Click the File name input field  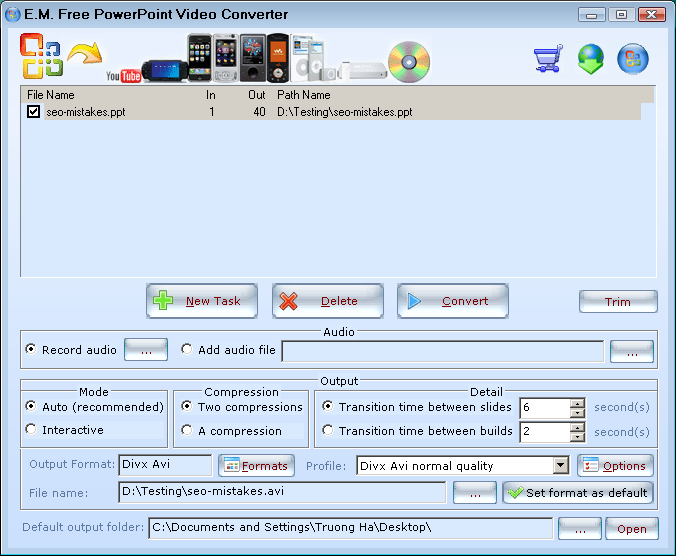[282, 492]
